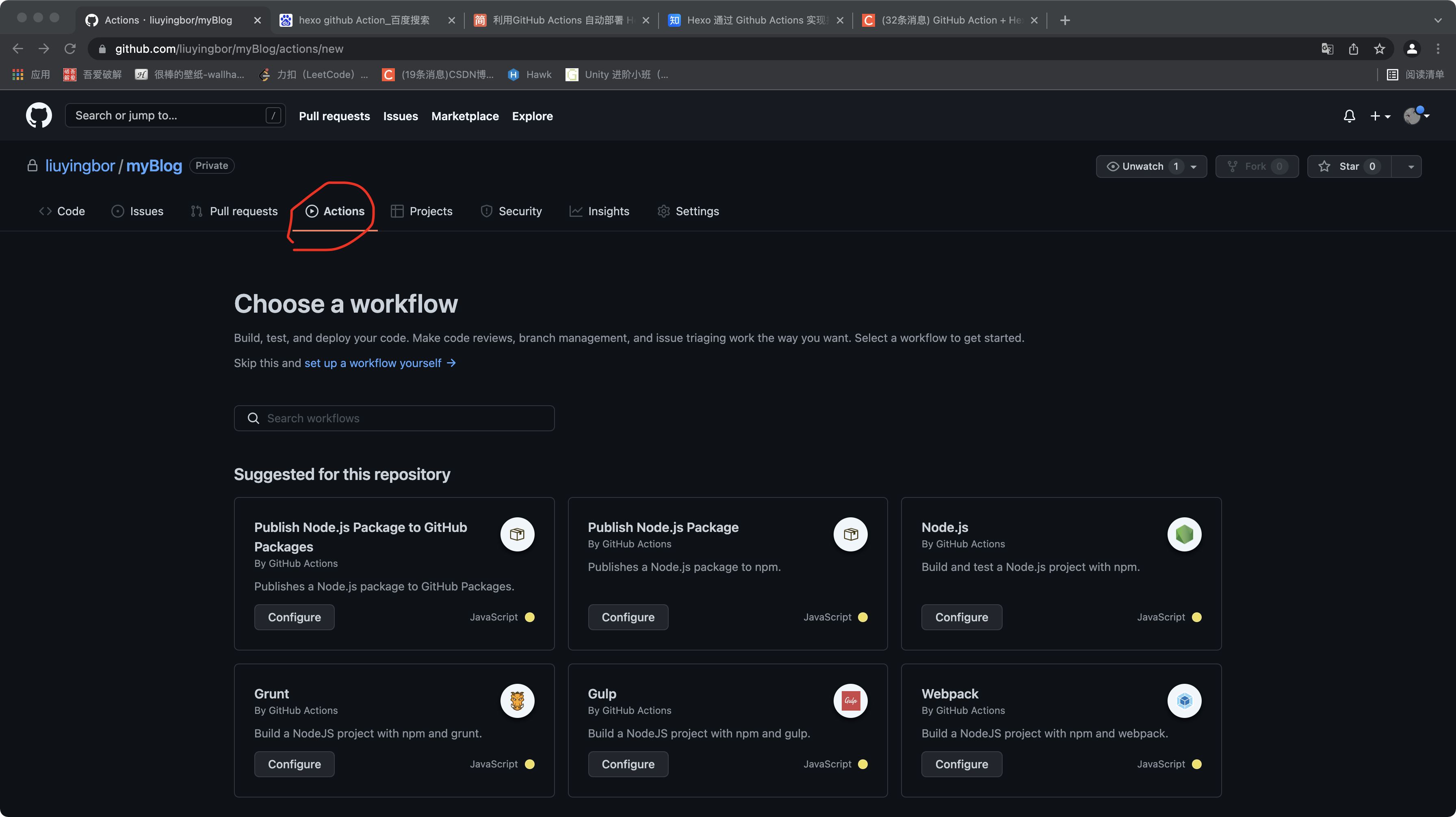Open the myBlog repository link
1456x817 pixels.
tap(154, 166)
